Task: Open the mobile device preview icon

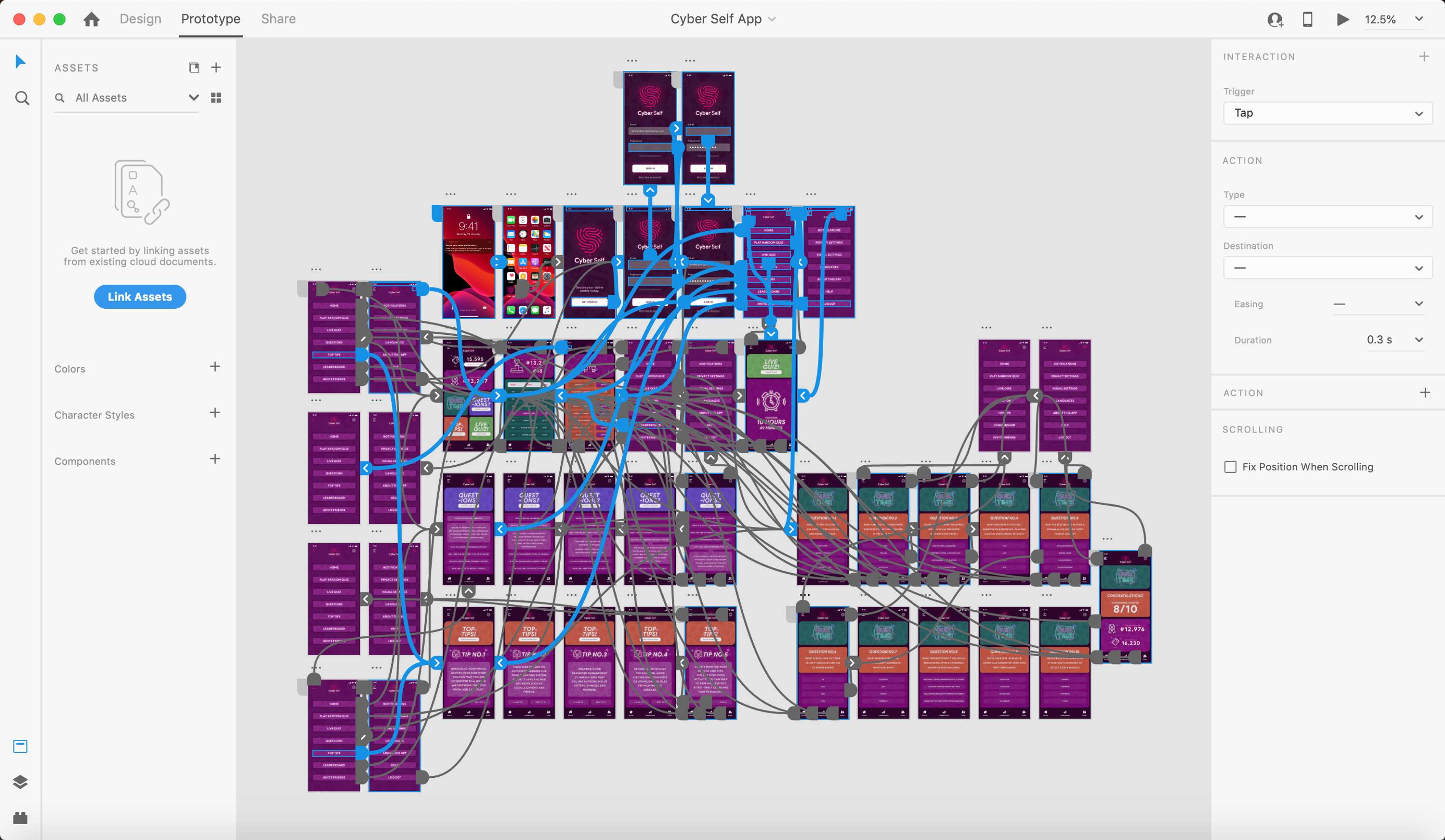Action: tap(1308, 19)
